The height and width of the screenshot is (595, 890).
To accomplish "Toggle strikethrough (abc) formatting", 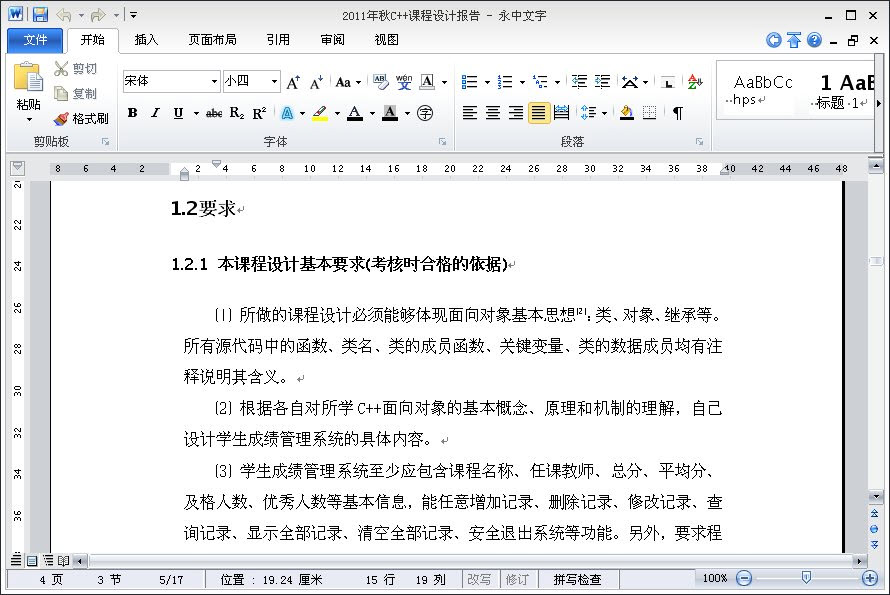I will point(213,113).
